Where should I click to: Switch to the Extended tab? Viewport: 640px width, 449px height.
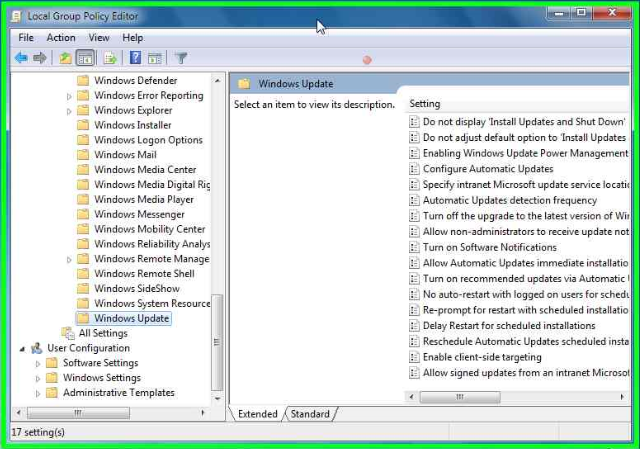click(x=258, y=414)
